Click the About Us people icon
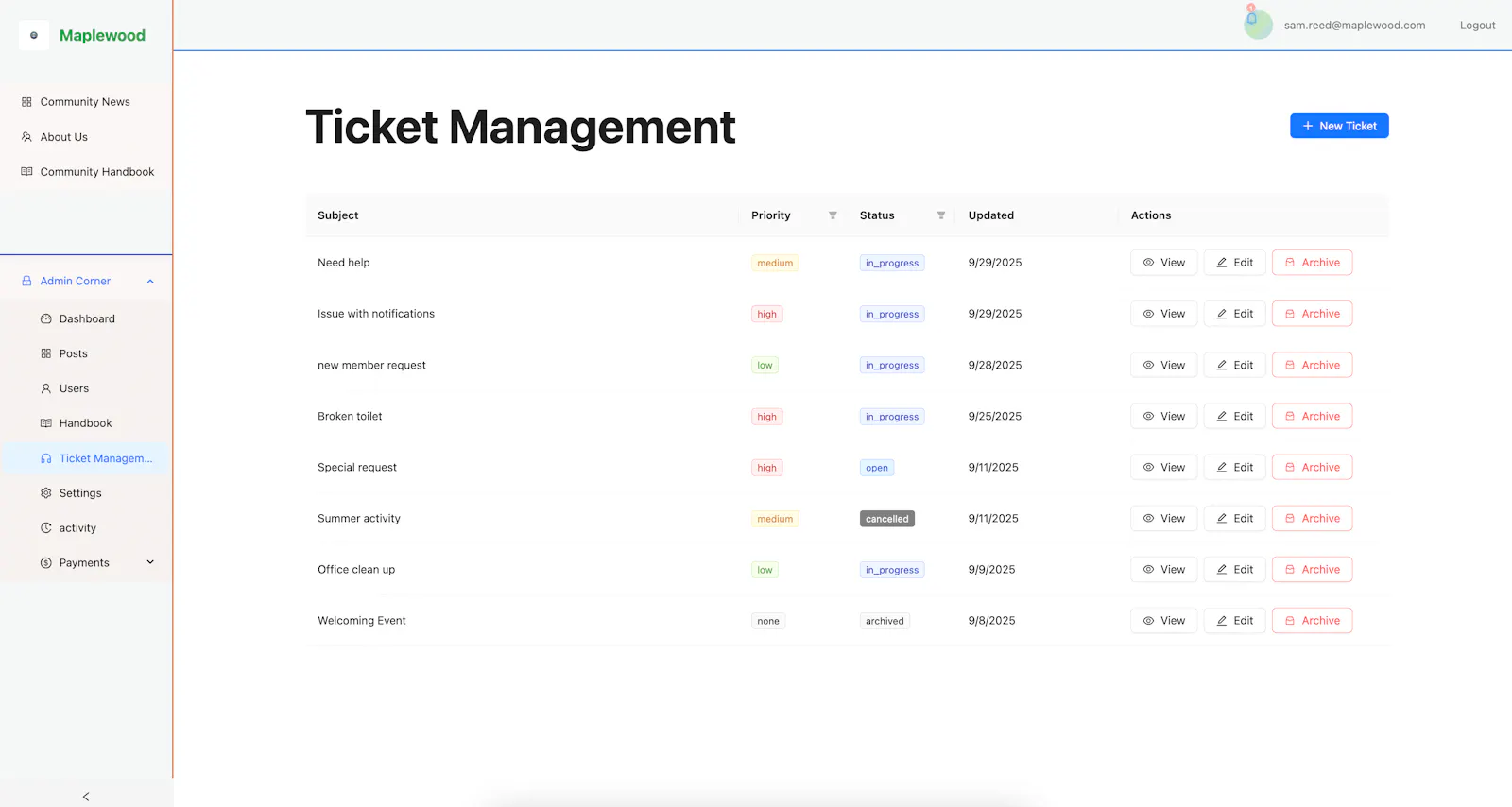The image size is (1512, 807). pyautogui.click(x=26, y=137)
